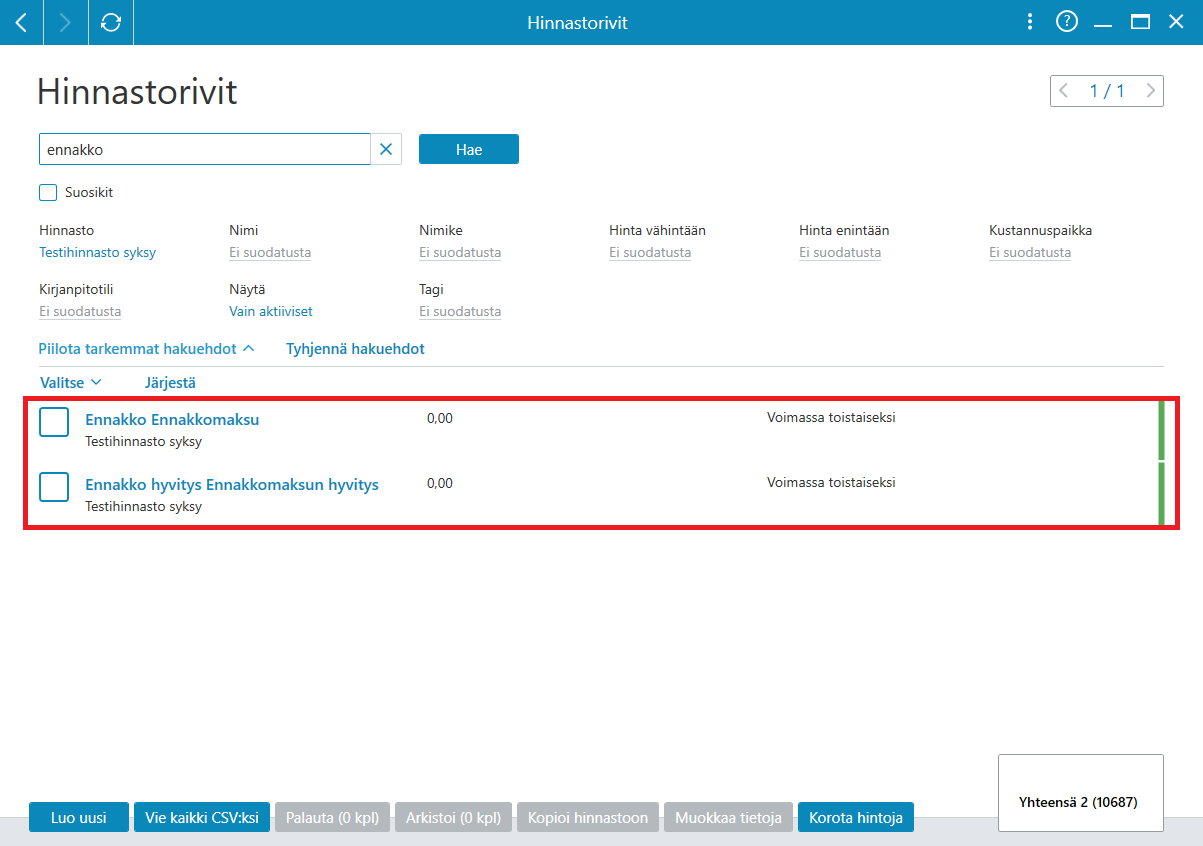
Task: Open the three-dot more options menu
Action: tap(1031, 22)
